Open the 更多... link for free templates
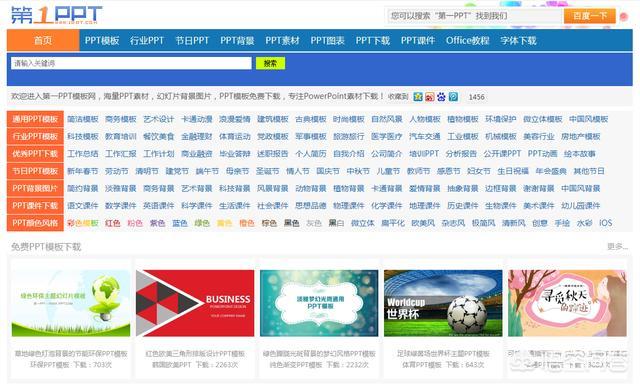The width and height of the screenshot is (640, 384). (x=617, y=246)
